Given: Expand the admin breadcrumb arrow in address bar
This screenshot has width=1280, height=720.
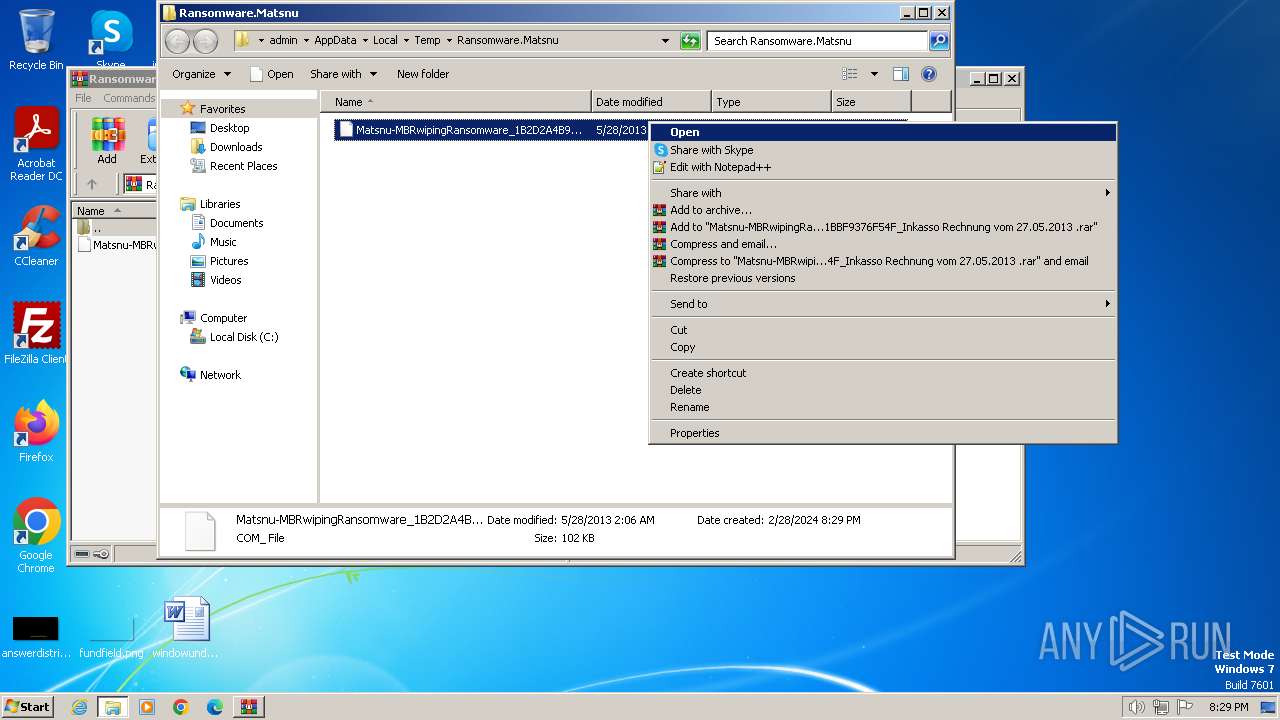Looking at the screenshot, I should (306, 41).
